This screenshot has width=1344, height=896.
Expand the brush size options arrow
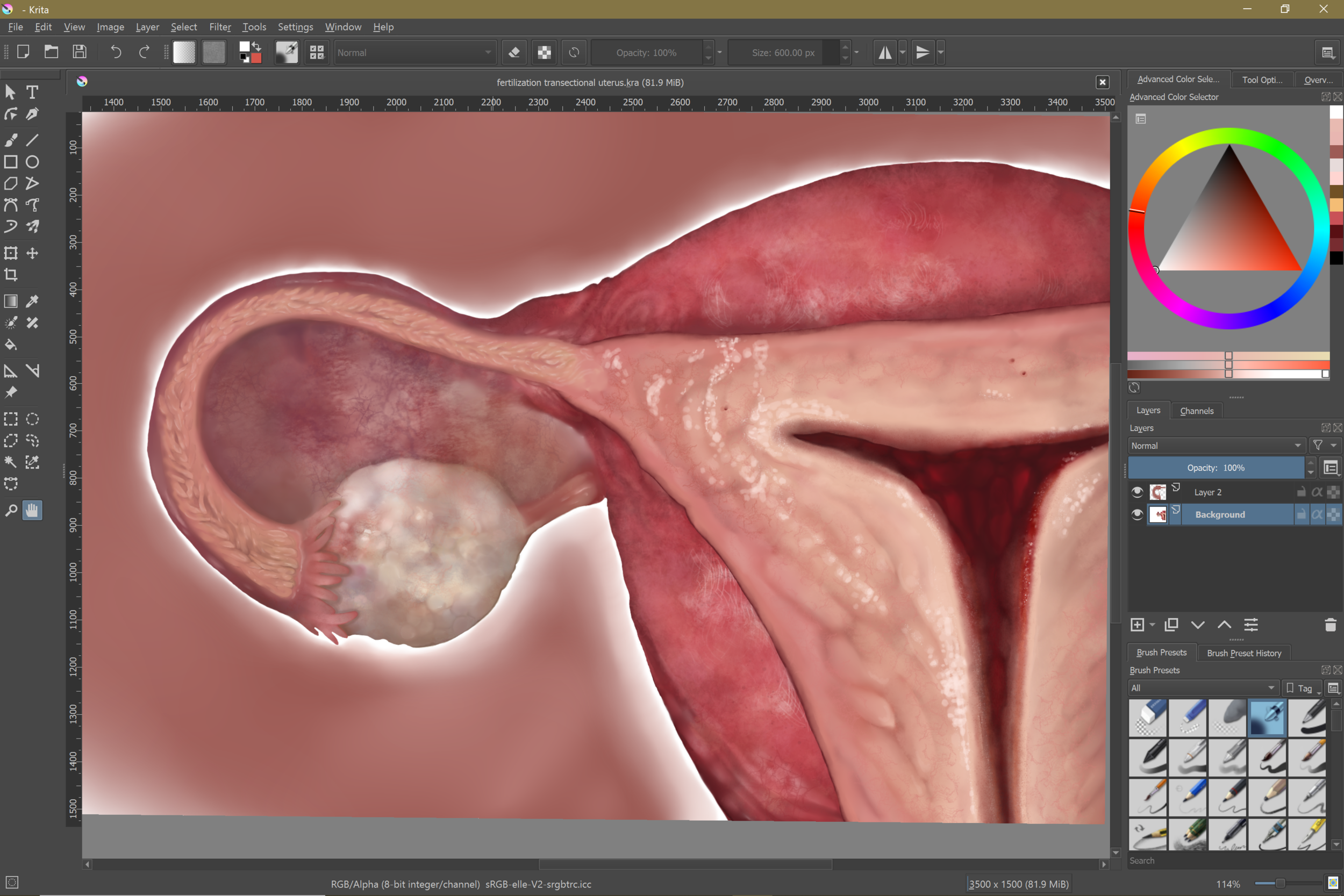(x=855, y=52)
